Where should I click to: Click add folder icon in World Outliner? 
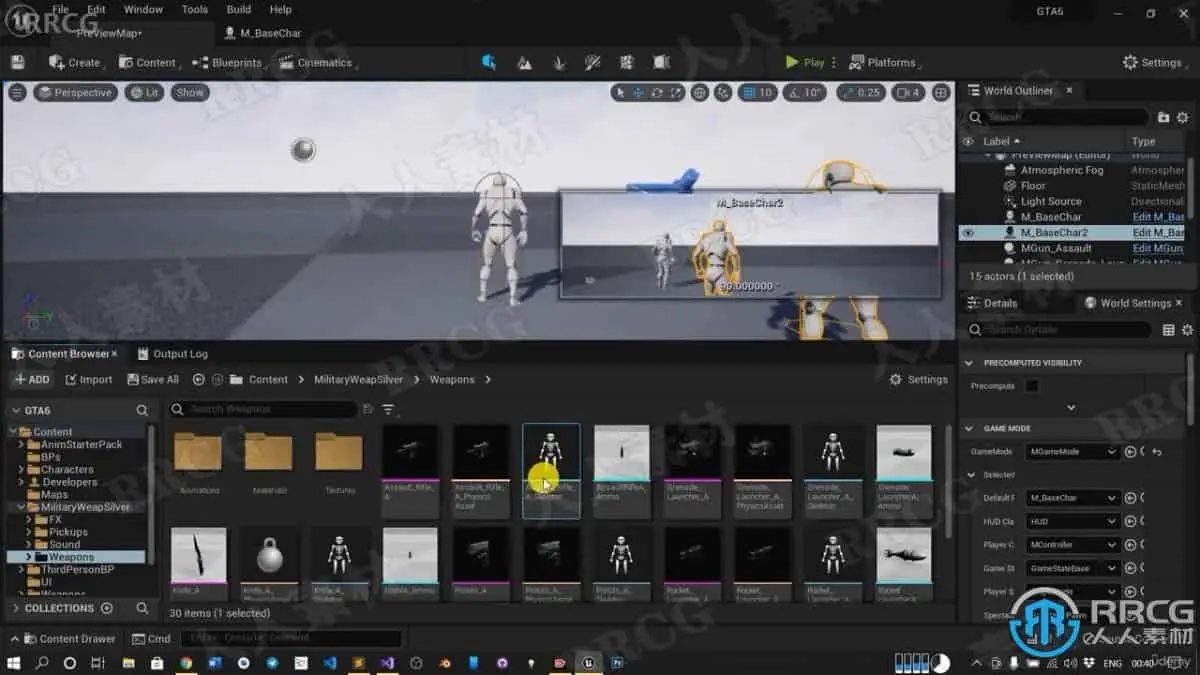pyautogui.click(x=1164, y=117)
